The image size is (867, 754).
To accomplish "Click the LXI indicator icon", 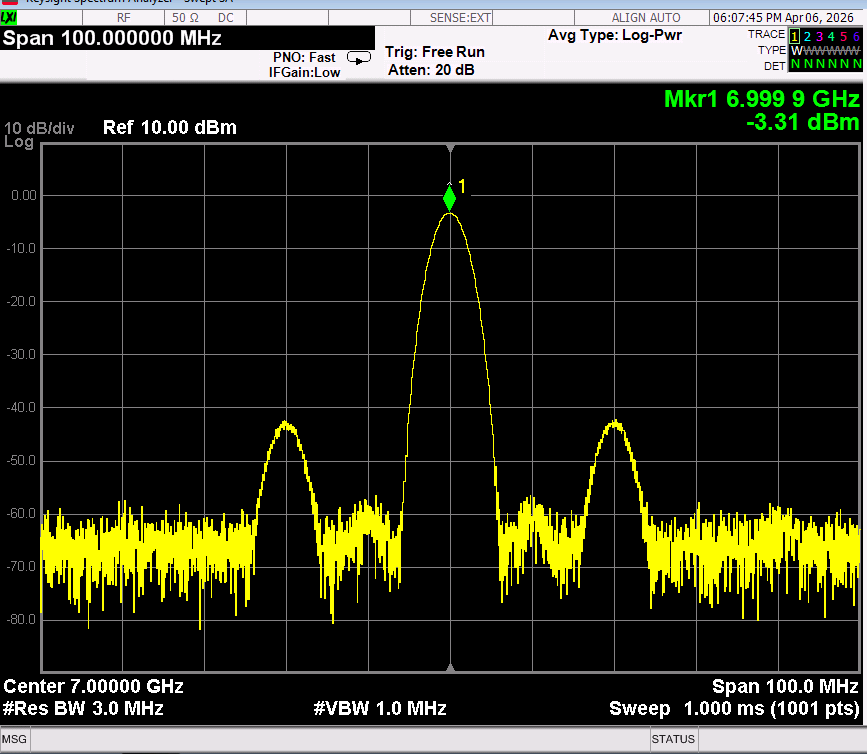I will (9, 18).
